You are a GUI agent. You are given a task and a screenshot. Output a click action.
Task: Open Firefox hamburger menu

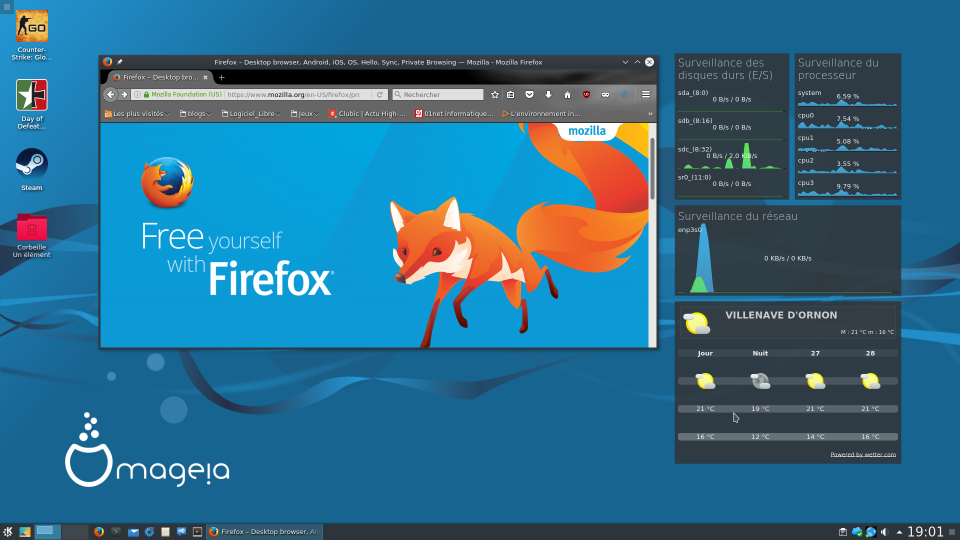pos(646,94)
